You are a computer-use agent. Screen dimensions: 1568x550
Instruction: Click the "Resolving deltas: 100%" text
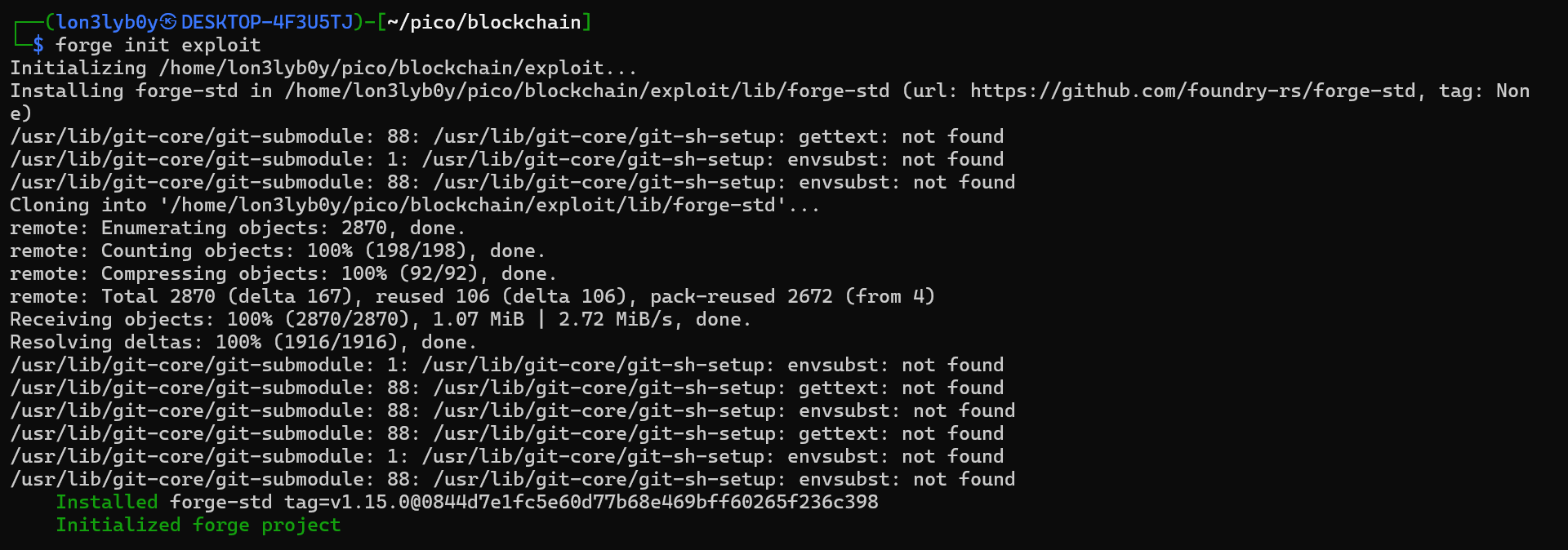136,342
